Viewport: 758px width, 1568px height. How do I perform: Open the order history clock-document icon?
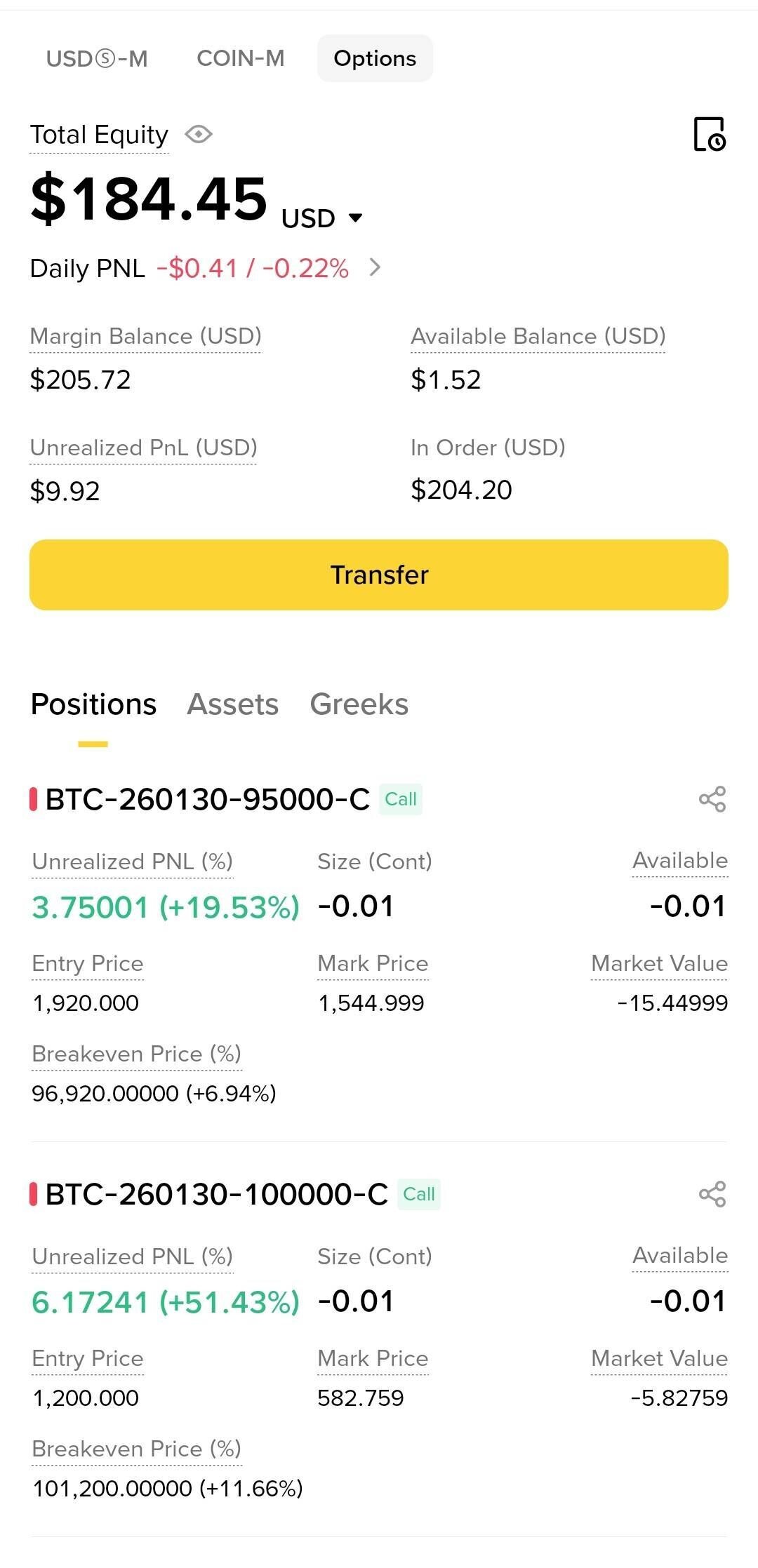[x=710, y=134]
